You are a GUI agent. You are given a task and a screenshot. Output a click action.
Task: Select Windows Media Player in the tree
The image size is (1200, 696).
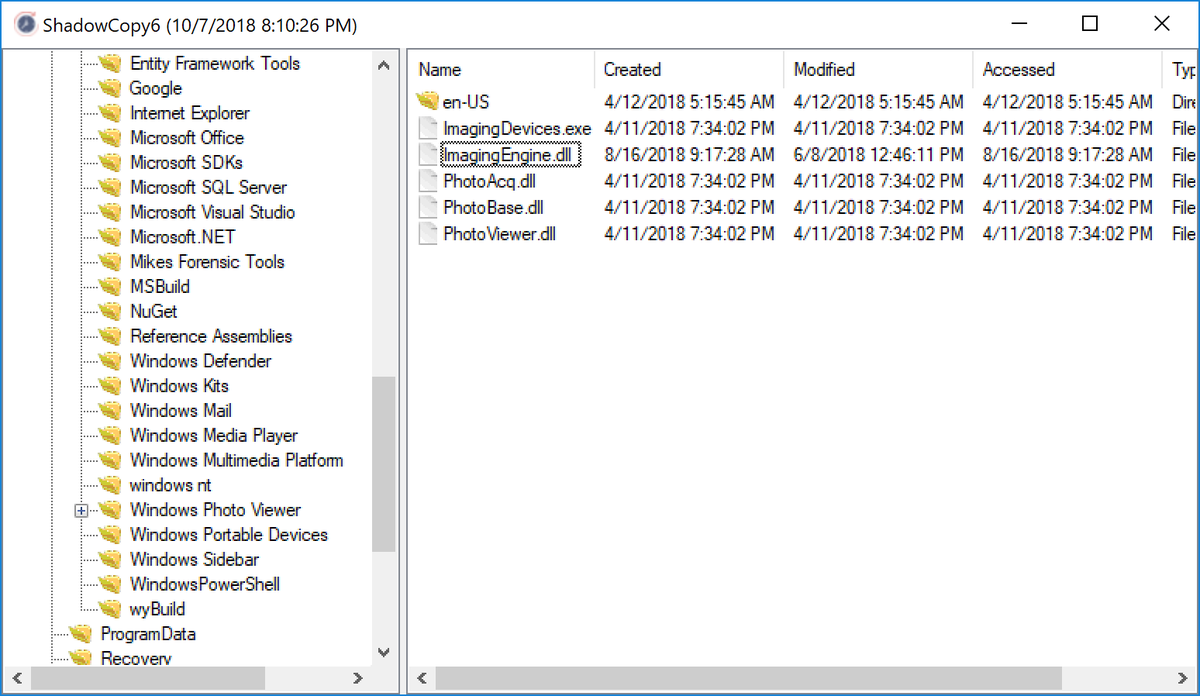point(213,435)
